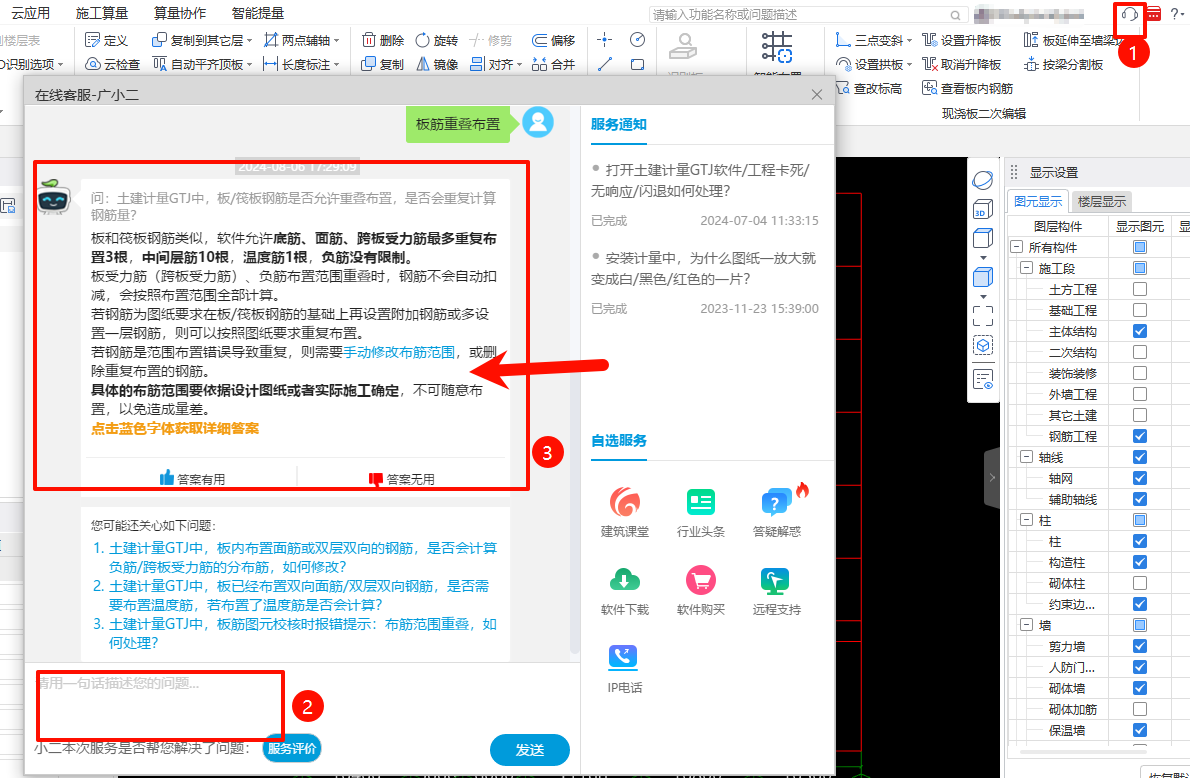Open the 施工算量 menu

coord(102,13)
